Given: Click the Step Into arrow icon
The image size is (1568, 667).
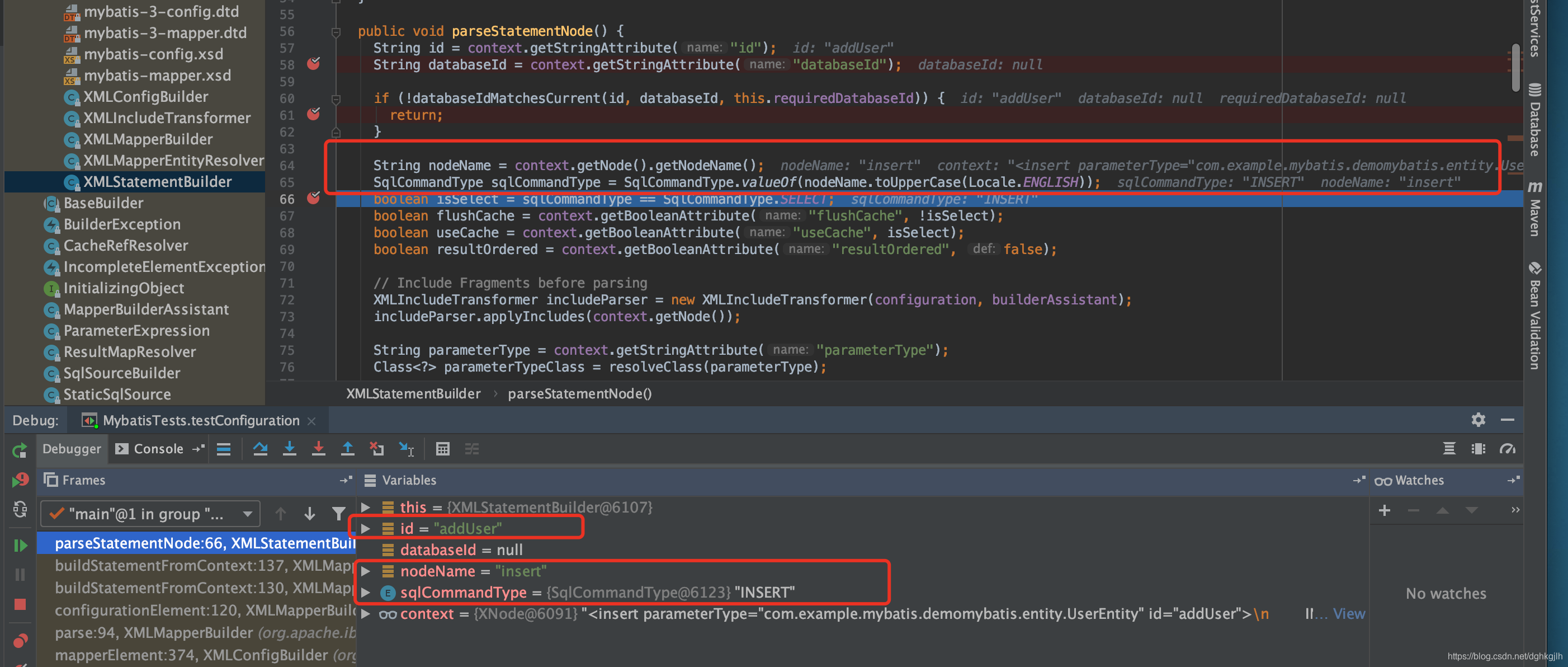Looking at the screenshot, I should (289, 449).
